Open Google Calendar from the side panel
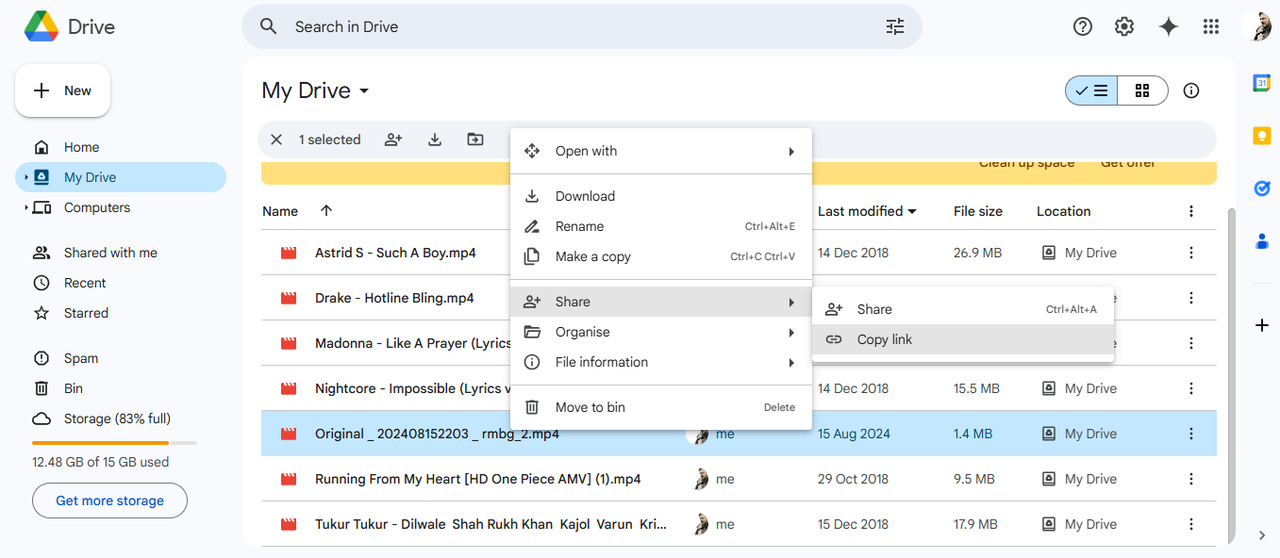 click(x=1262, y=83)
